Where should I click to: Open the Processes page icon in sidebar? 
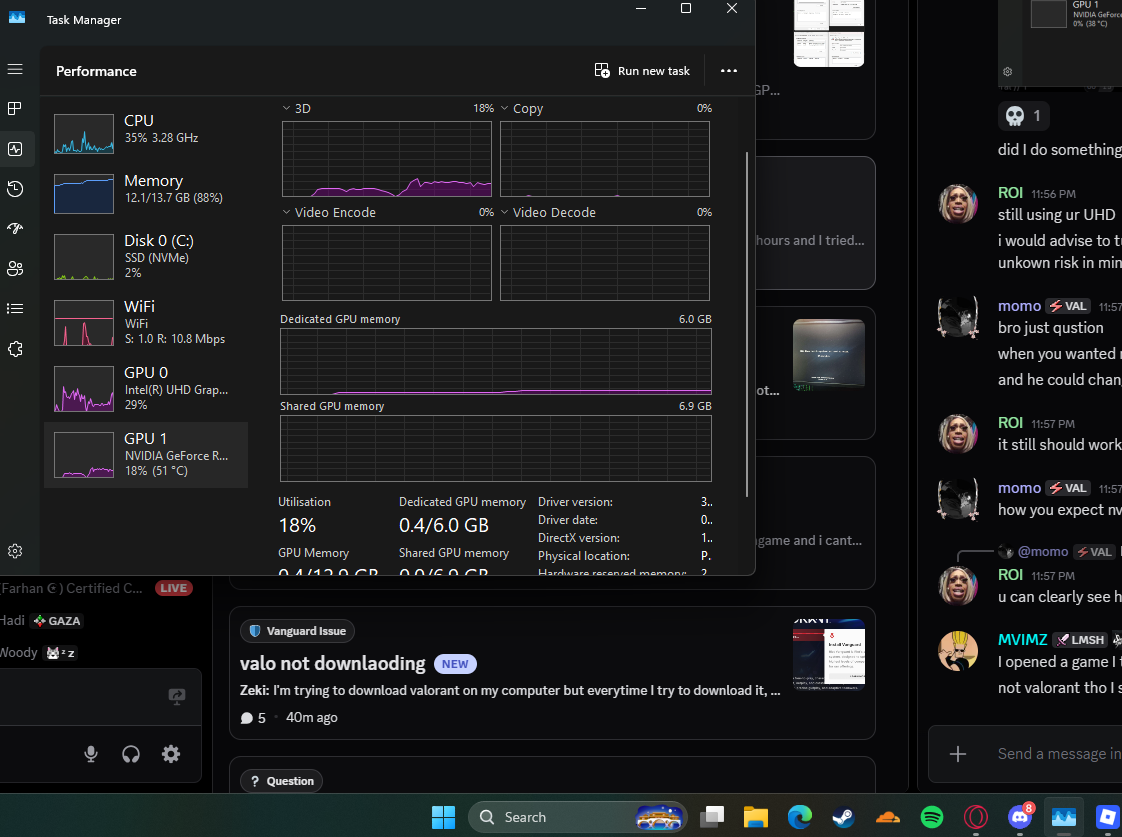pos(15,109)
